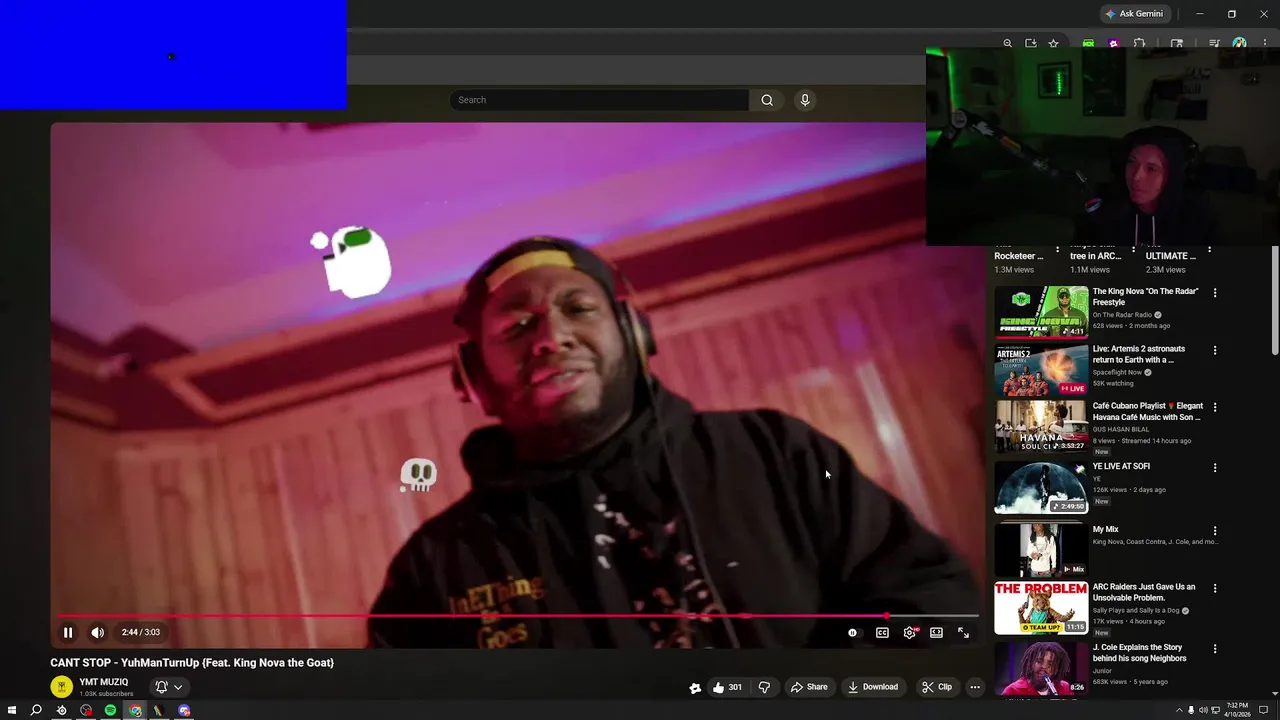Open player settings gear
The image size is (1280, 720).
909,632
